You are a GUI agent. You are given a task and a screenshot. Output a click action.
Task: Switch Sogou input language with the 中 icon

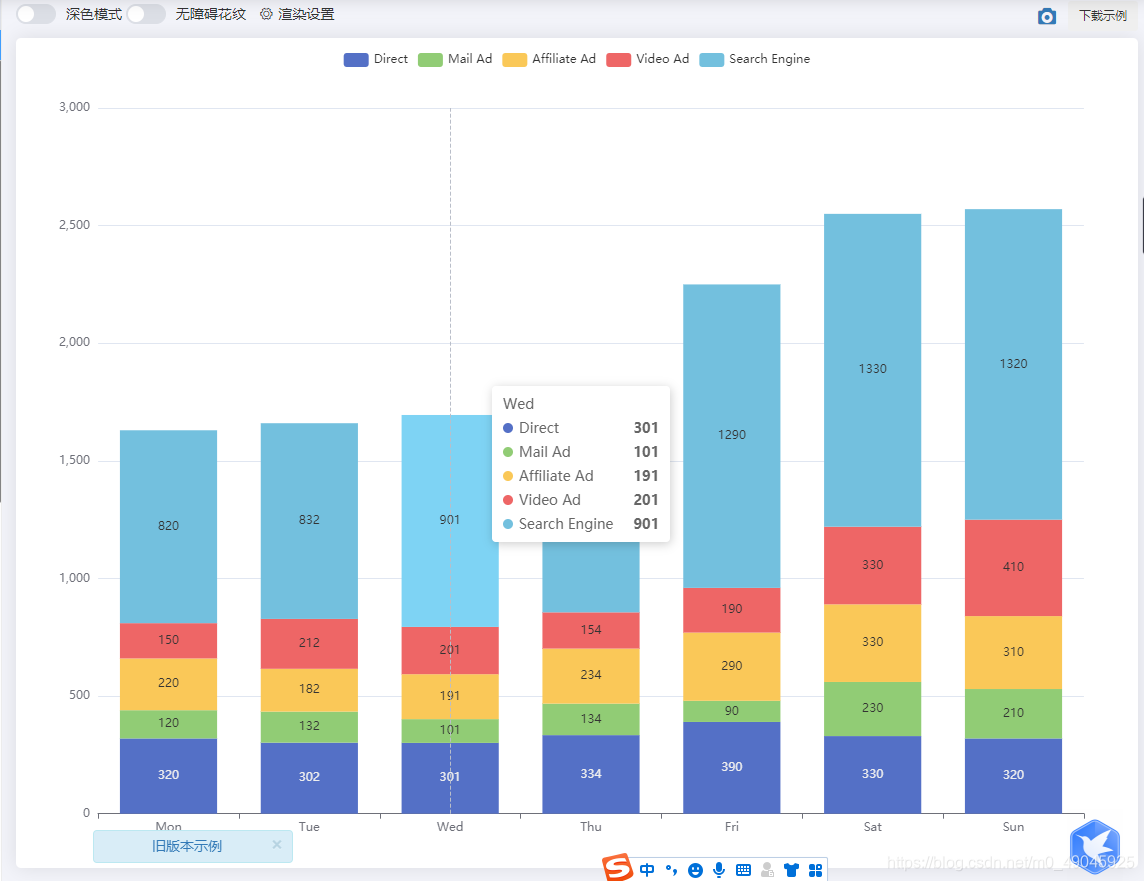coord(645,869)
